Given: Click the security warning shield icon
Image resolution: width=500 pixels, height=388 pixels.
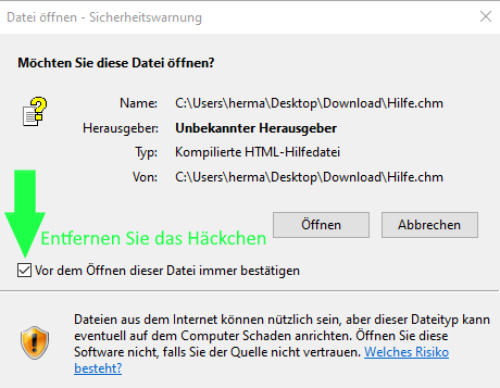Looking at the screenshot, I should (35, 343).
